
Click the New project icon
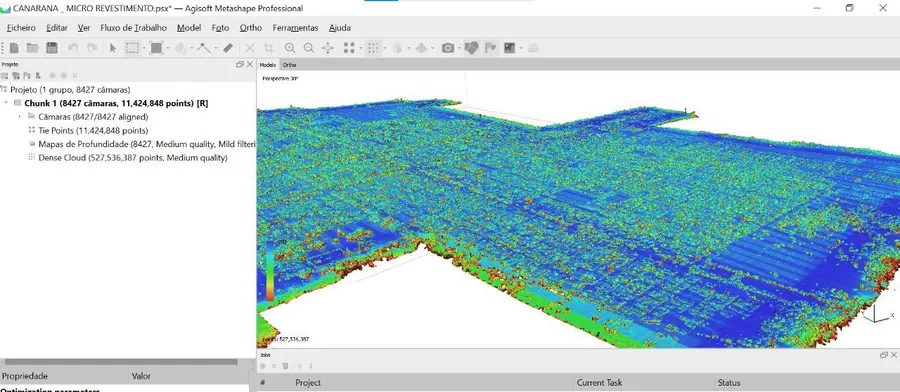tap(14, 48)
